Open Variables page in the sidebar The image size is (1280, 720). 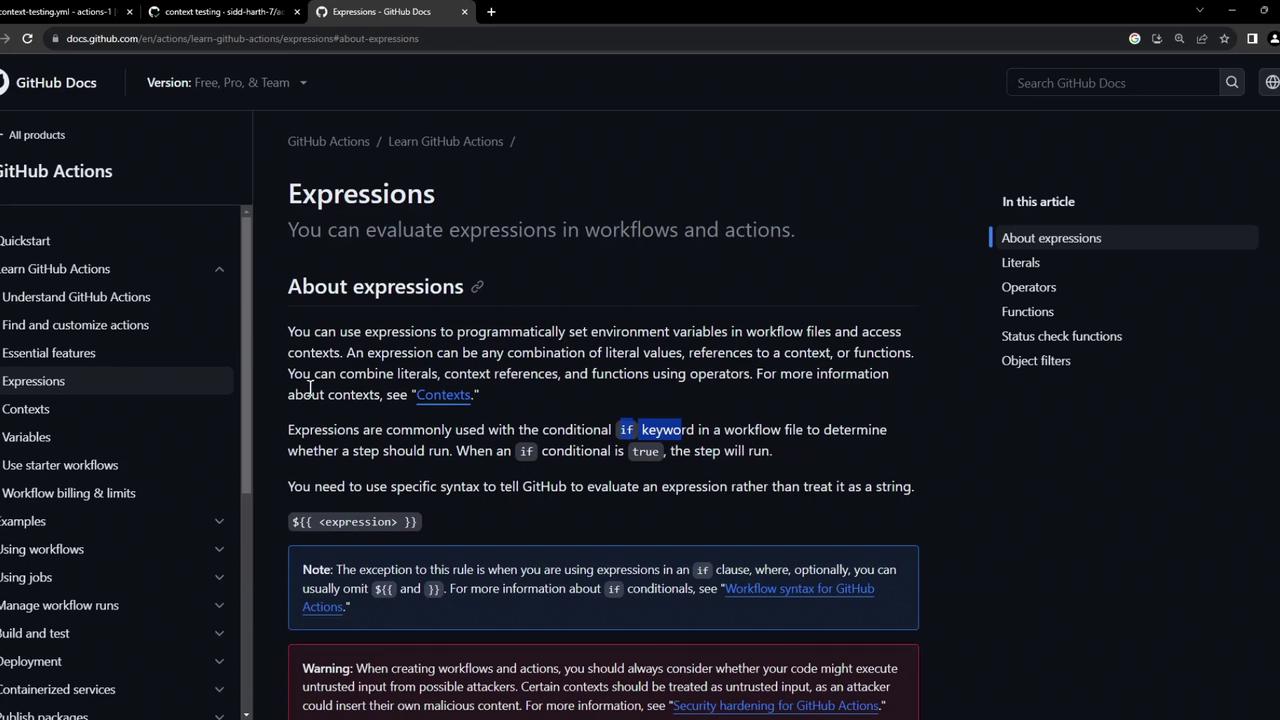26,437
